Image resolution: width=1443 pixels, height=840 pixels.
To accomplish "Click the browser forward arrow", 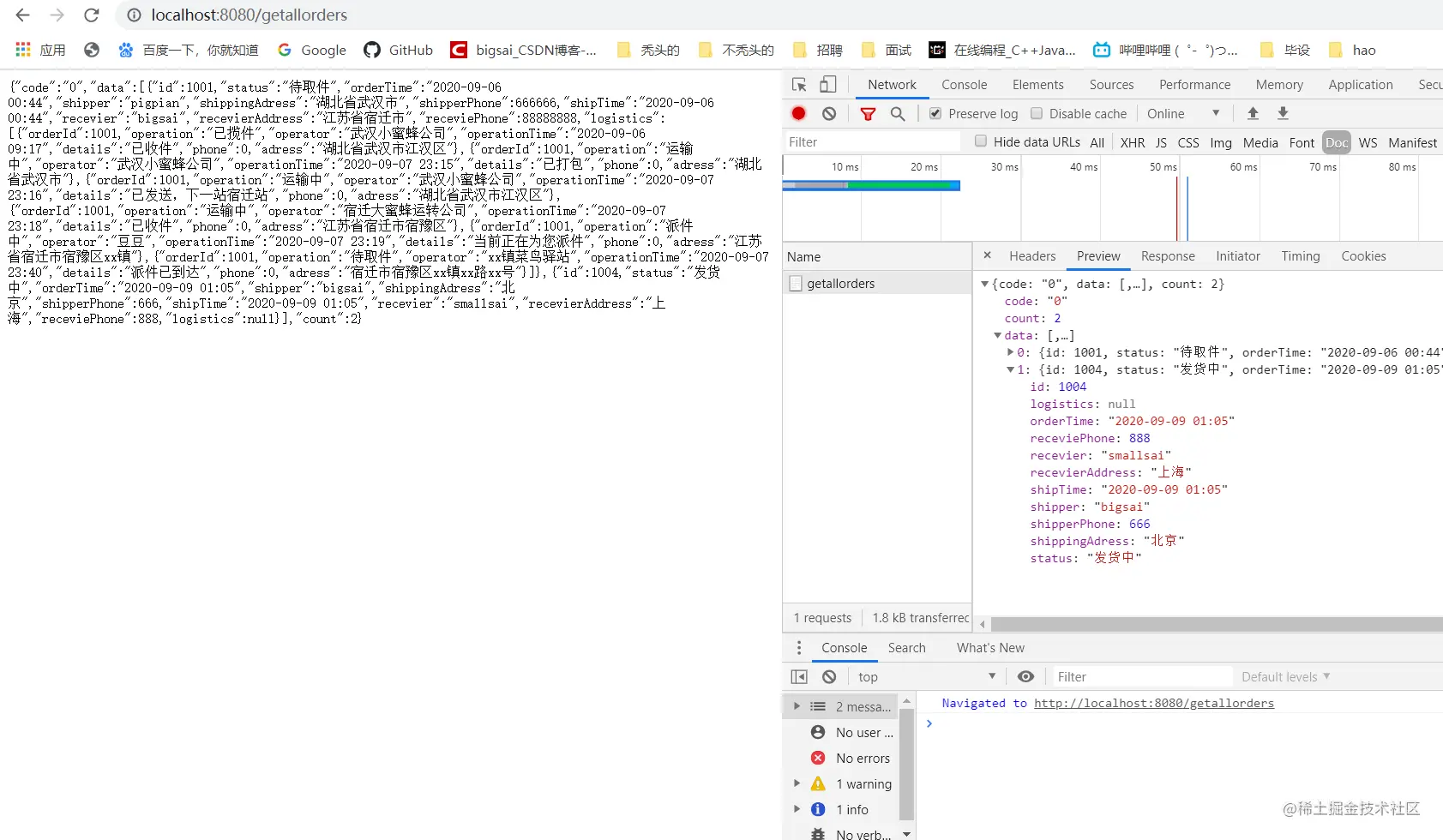I will coord(57,15).
